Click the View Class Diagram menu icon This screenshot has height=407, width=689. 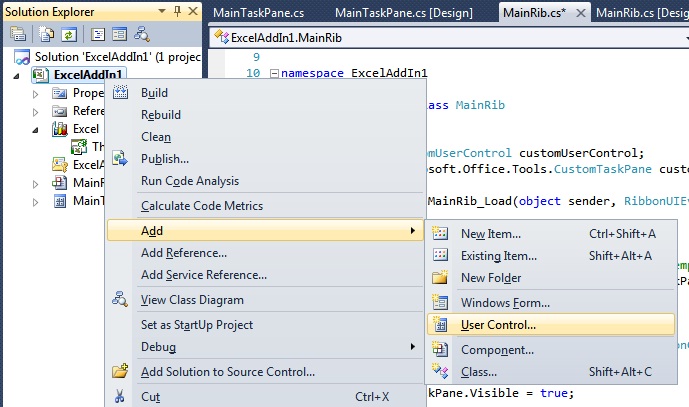click(x=120, y=299)
